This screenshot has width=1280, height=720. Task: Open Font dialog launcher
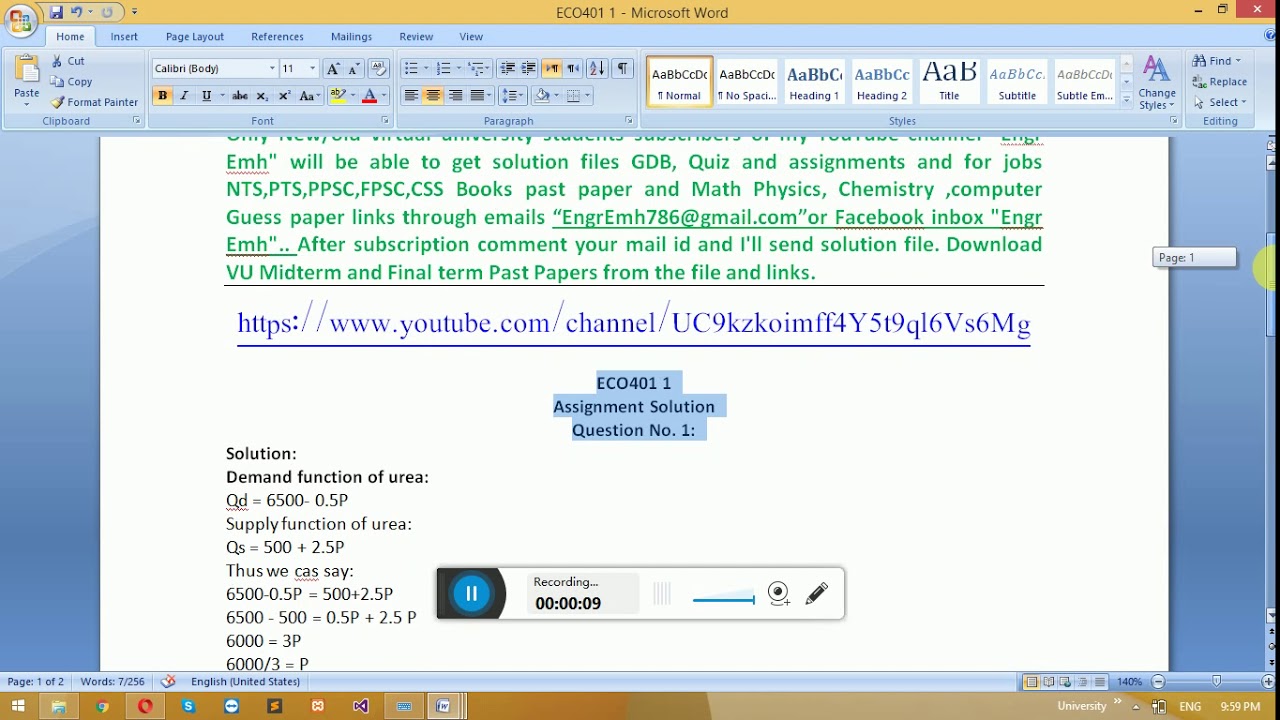pos(385,121)
